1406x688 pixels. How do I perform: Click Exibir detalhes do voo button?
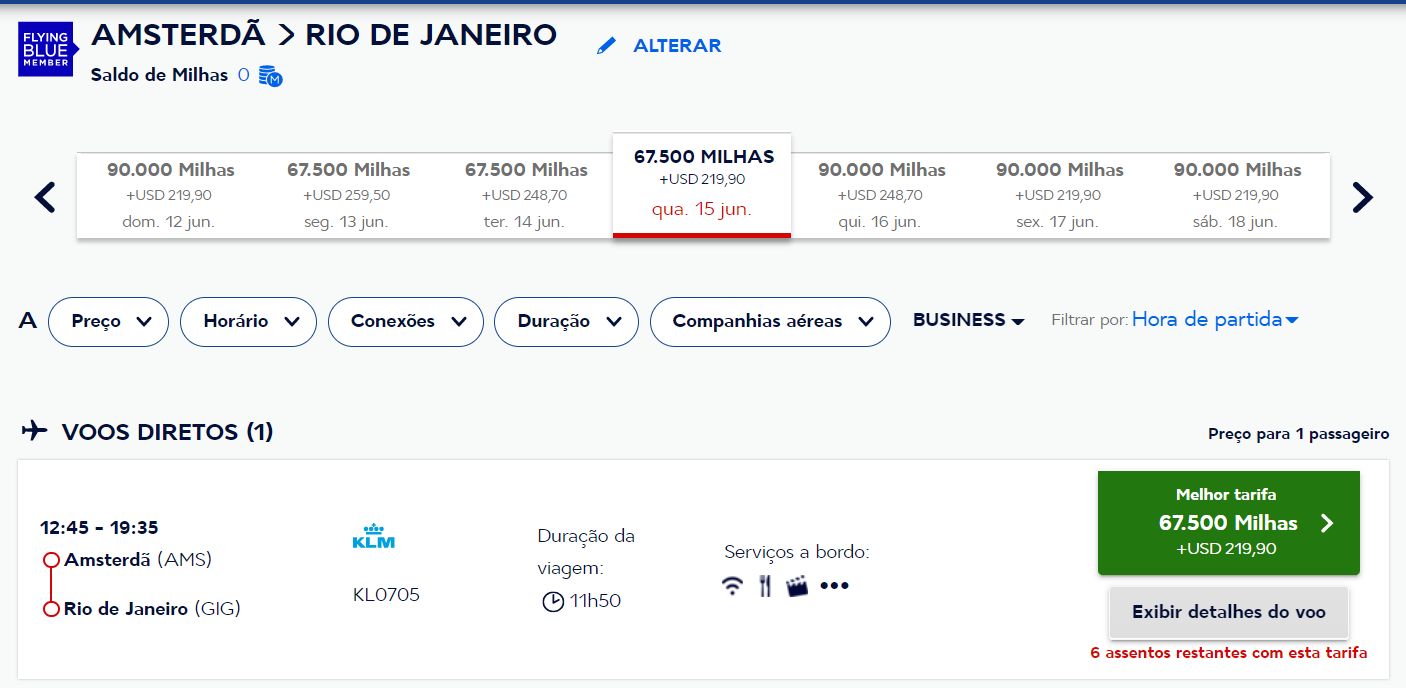coord(1229,613)
